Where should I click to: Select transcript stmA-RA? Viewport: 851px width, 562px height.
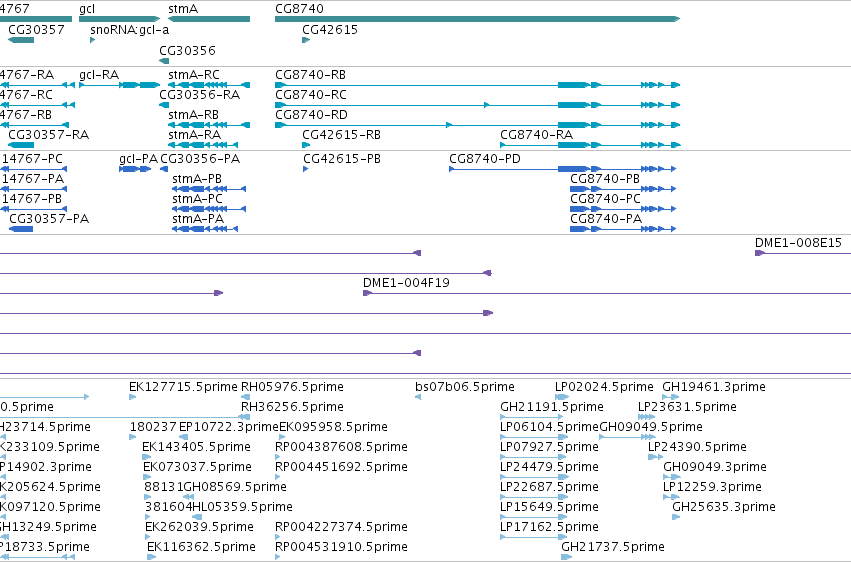[x=203, y=145]
